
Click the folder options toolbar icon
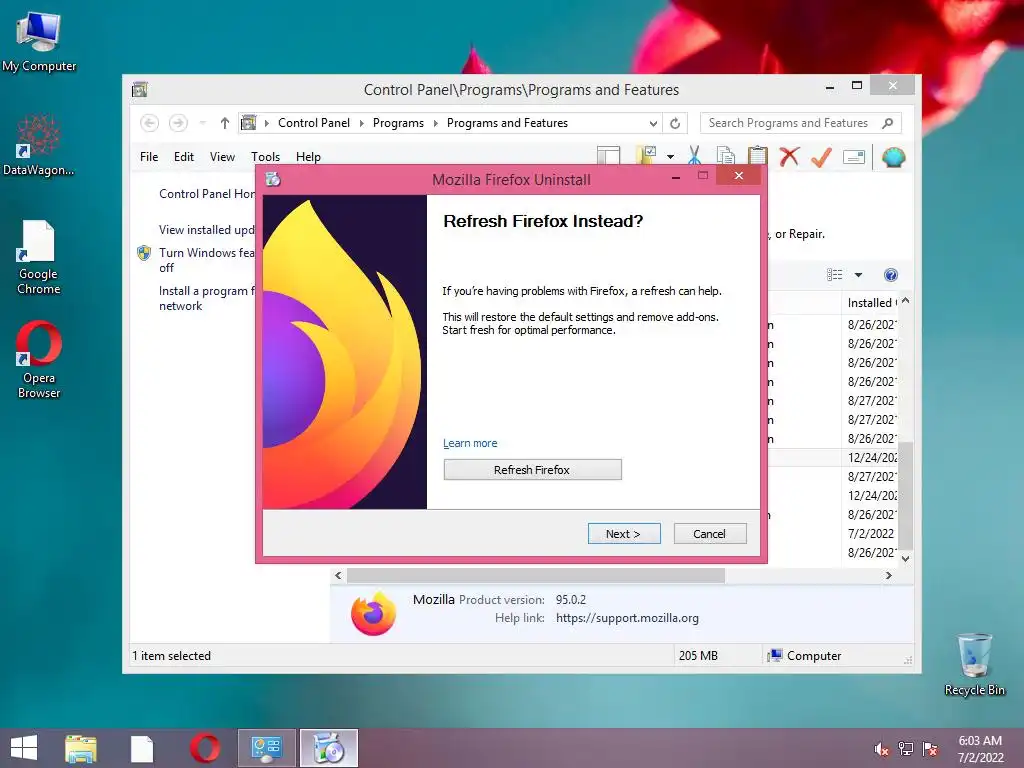646,155
